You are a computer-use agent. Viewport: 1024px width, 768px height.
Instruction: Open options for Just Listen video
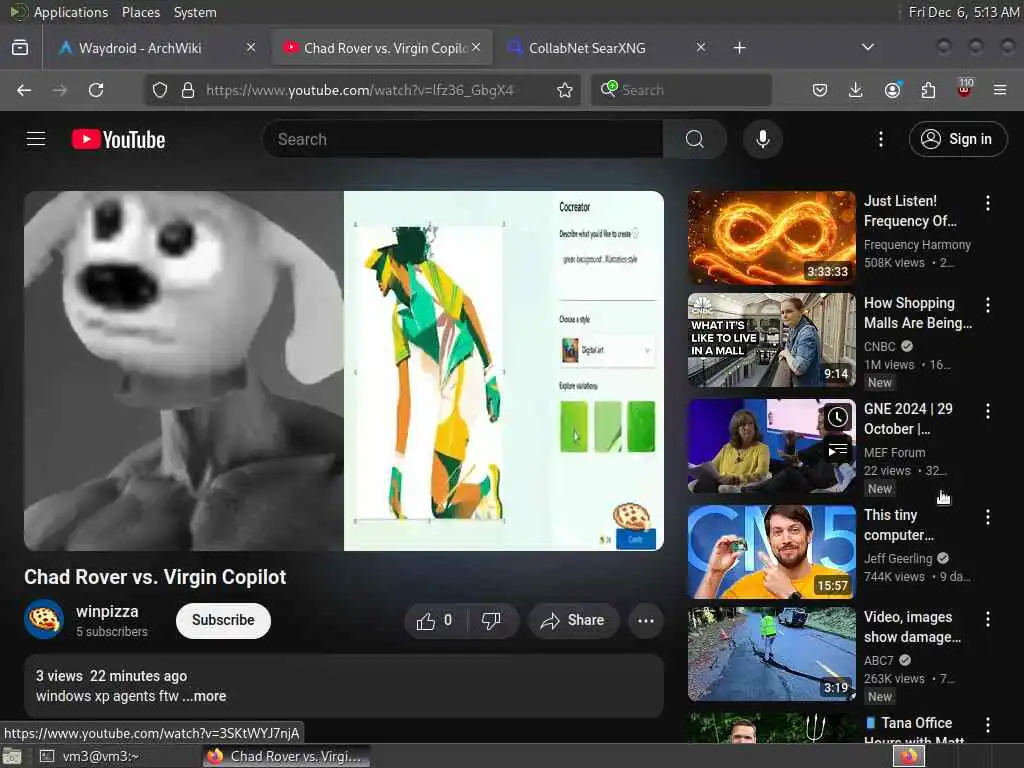click(987, 203)
